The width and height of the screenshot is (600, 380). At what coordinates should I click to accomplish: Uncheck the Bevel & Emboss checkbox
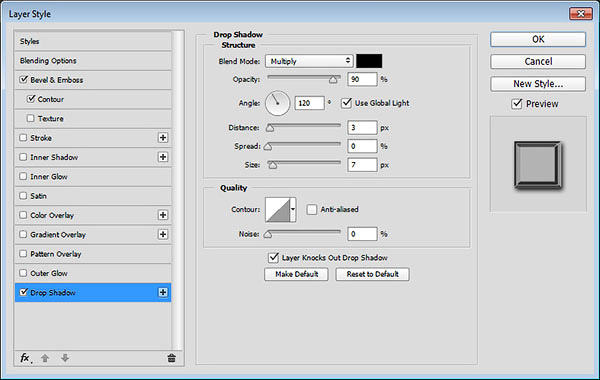tap(24, 80)
